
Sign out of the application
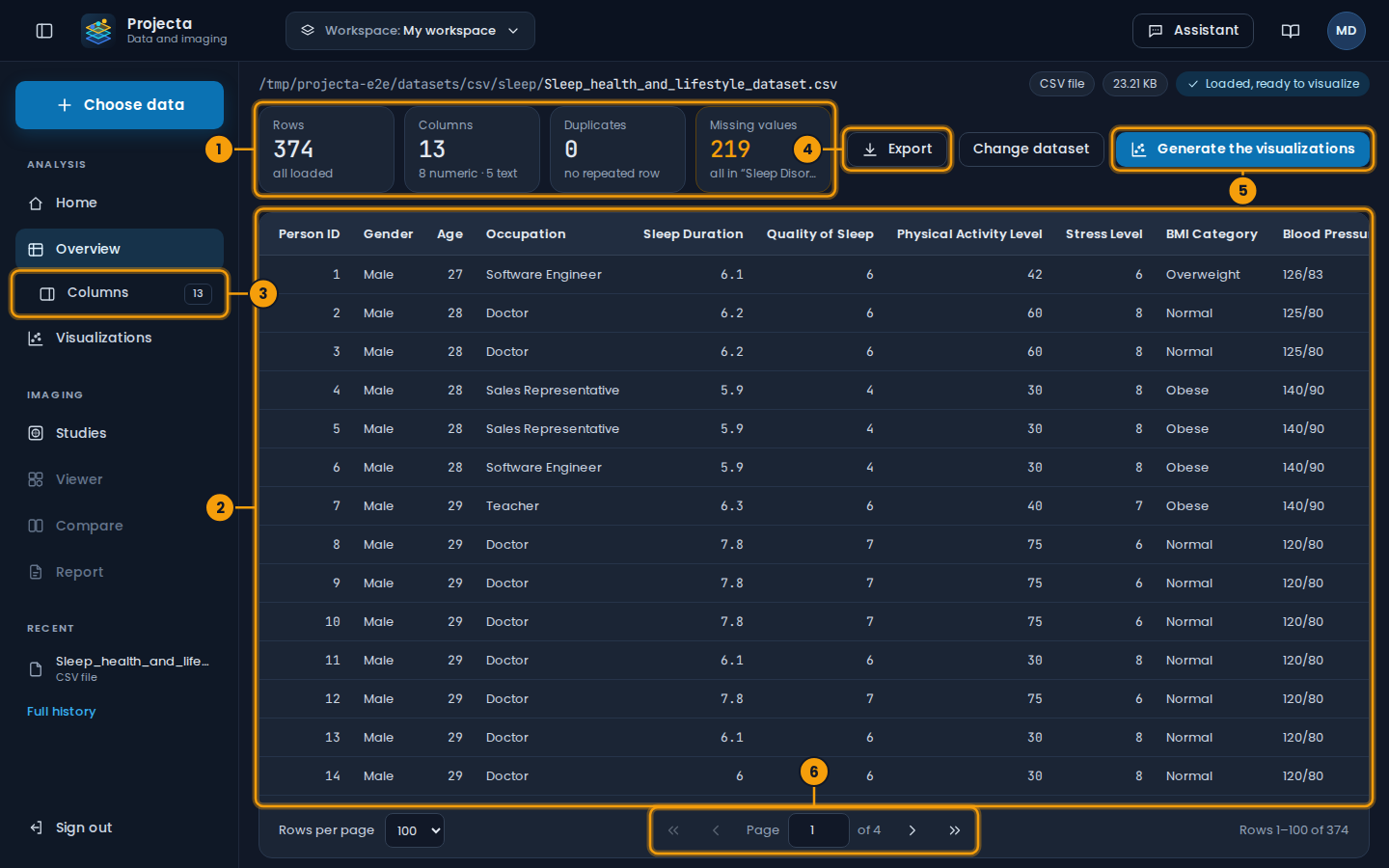pyautogui.click(x=120, y=827)
